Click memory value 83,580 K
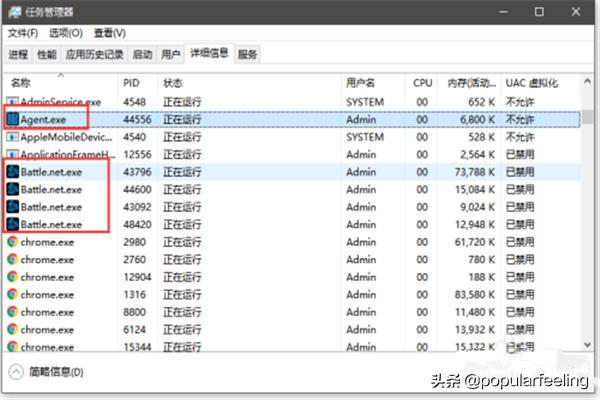Viewport: 600px width, 400px height. 475,294
